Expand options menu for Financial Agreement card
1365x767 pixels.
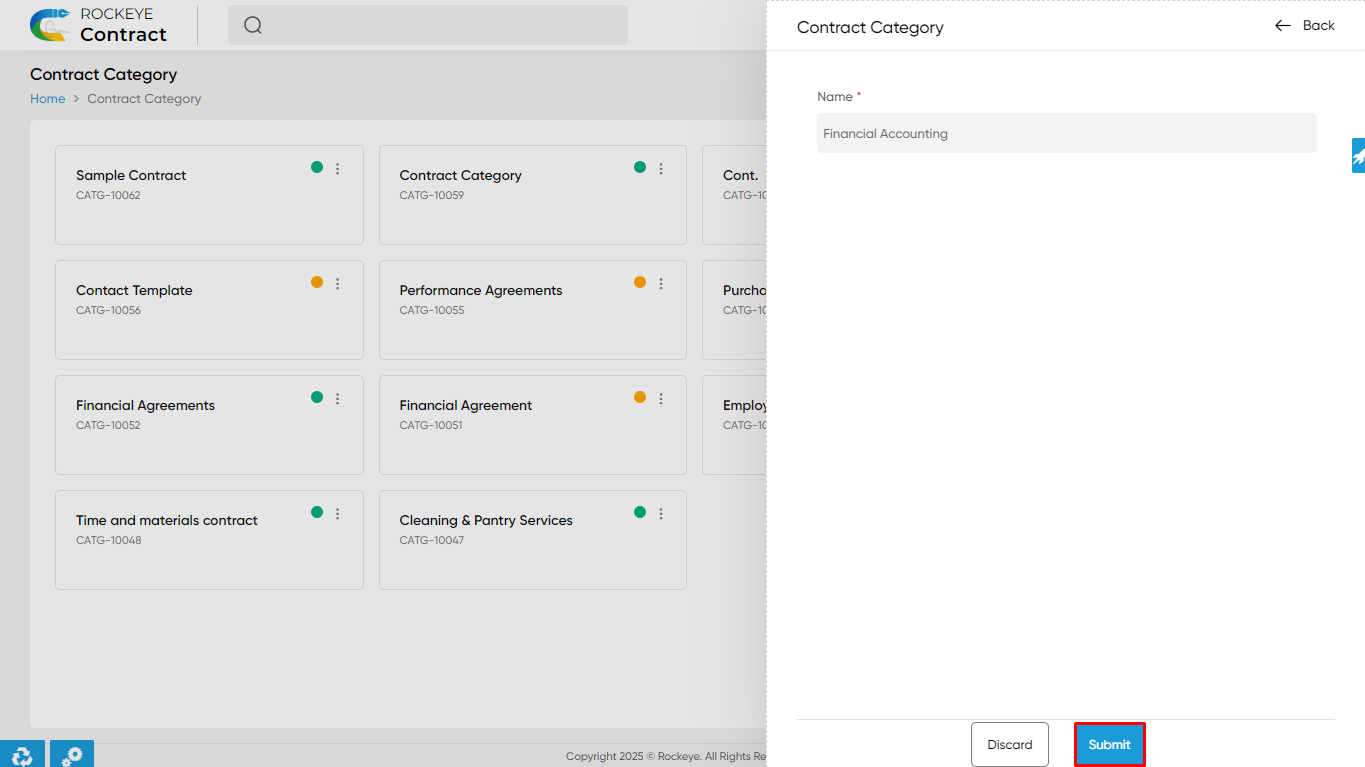click(661, 399)
